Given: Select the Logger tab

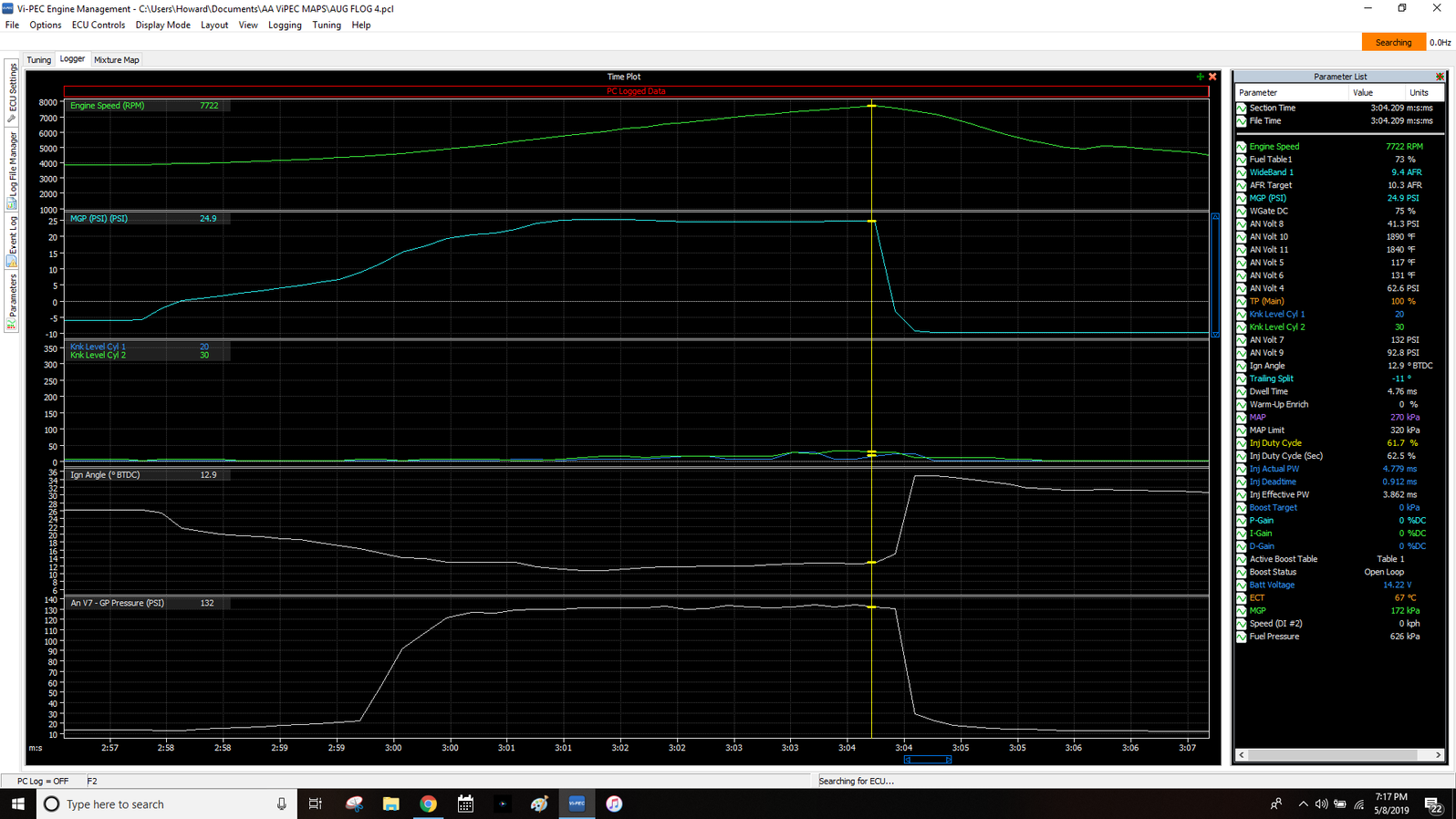Looking at the screenshot, I should 72,59.
